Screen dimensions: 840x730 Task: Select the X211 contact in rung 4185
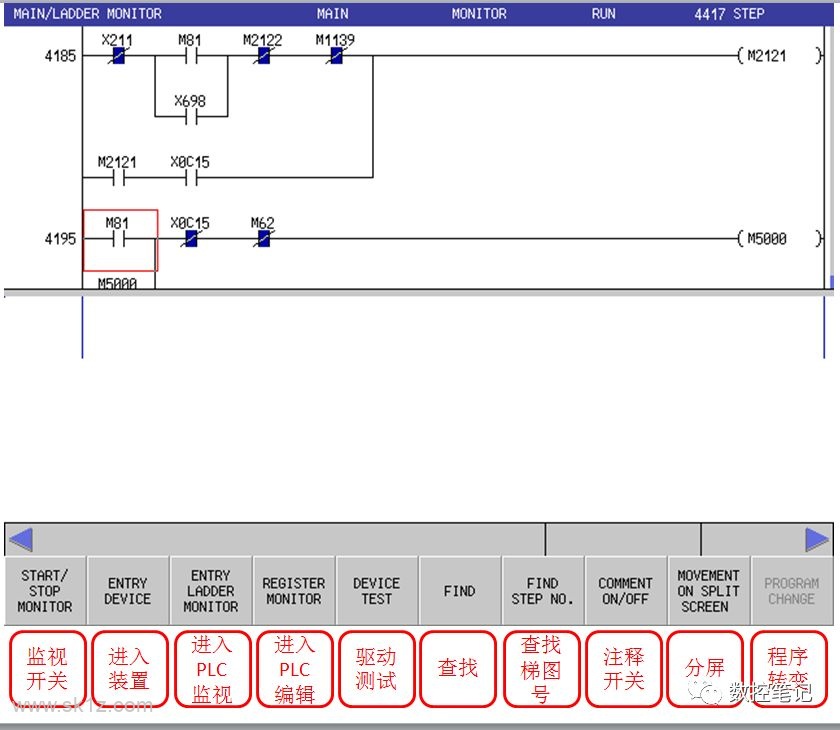tap(118, 55)
